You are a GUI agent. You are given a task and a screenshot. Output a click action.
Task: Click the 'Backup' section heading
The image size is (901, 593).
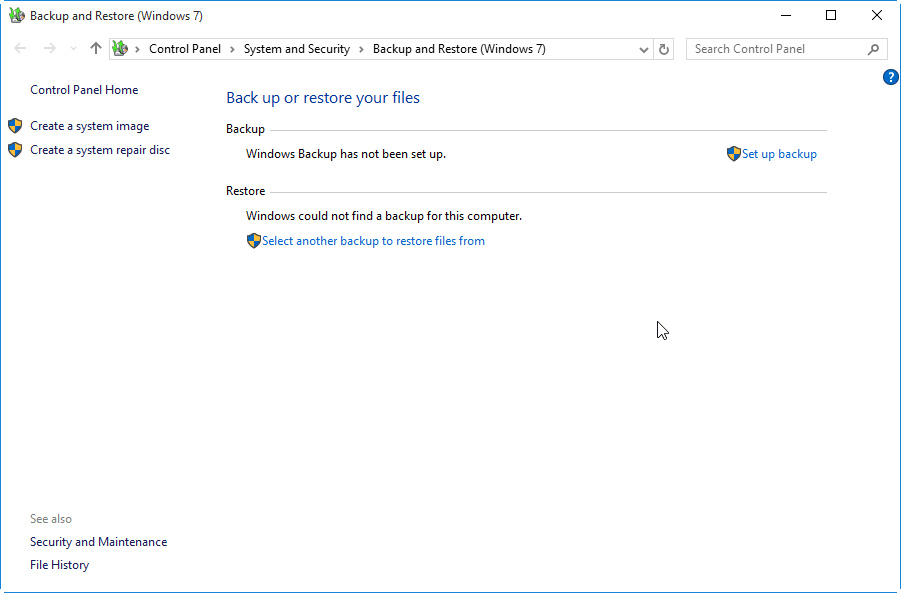(245, 129)
